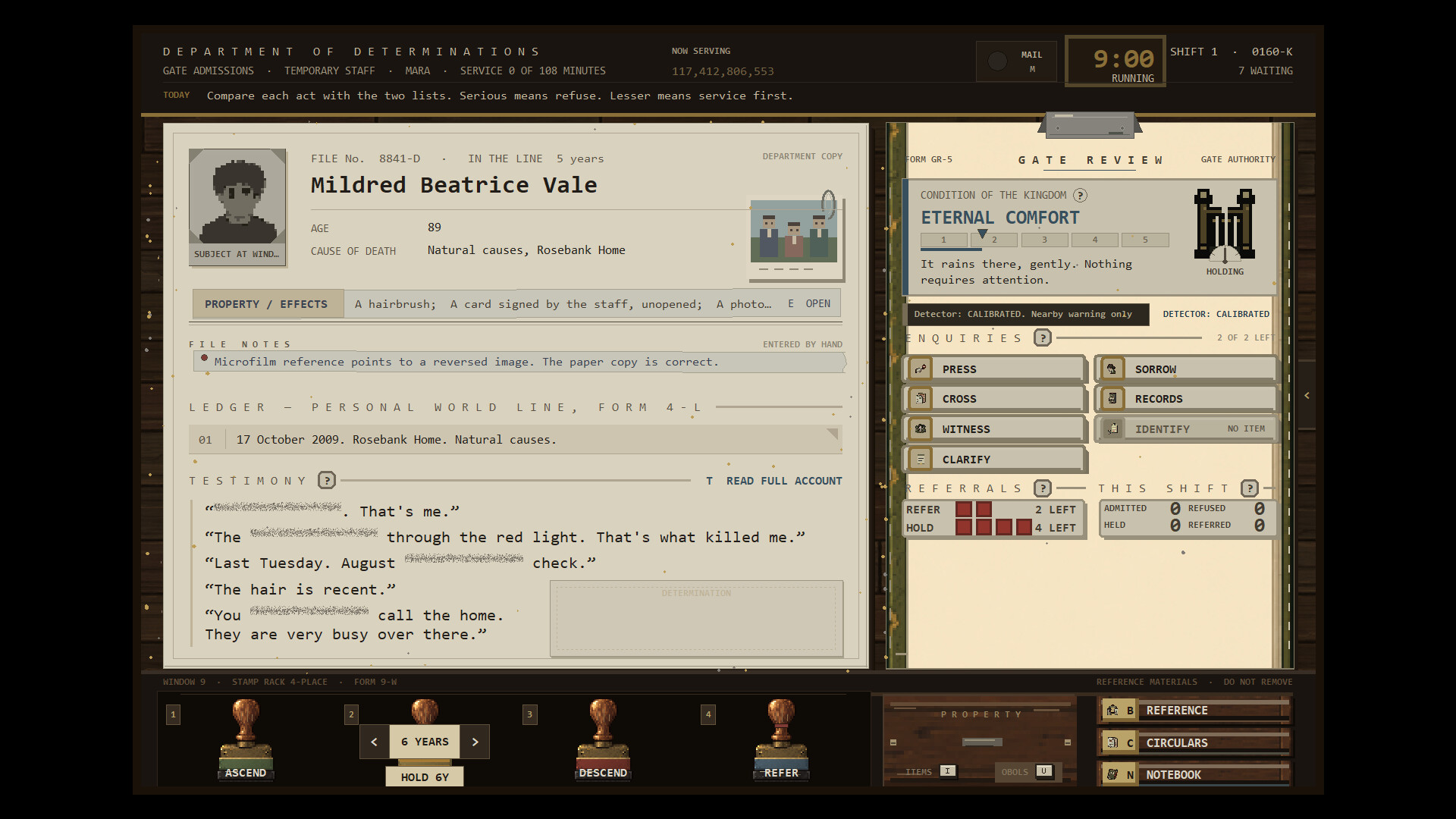Click the RECORDS enquiry icon
Screen dimensions: 1456x819
point(1112,398)
